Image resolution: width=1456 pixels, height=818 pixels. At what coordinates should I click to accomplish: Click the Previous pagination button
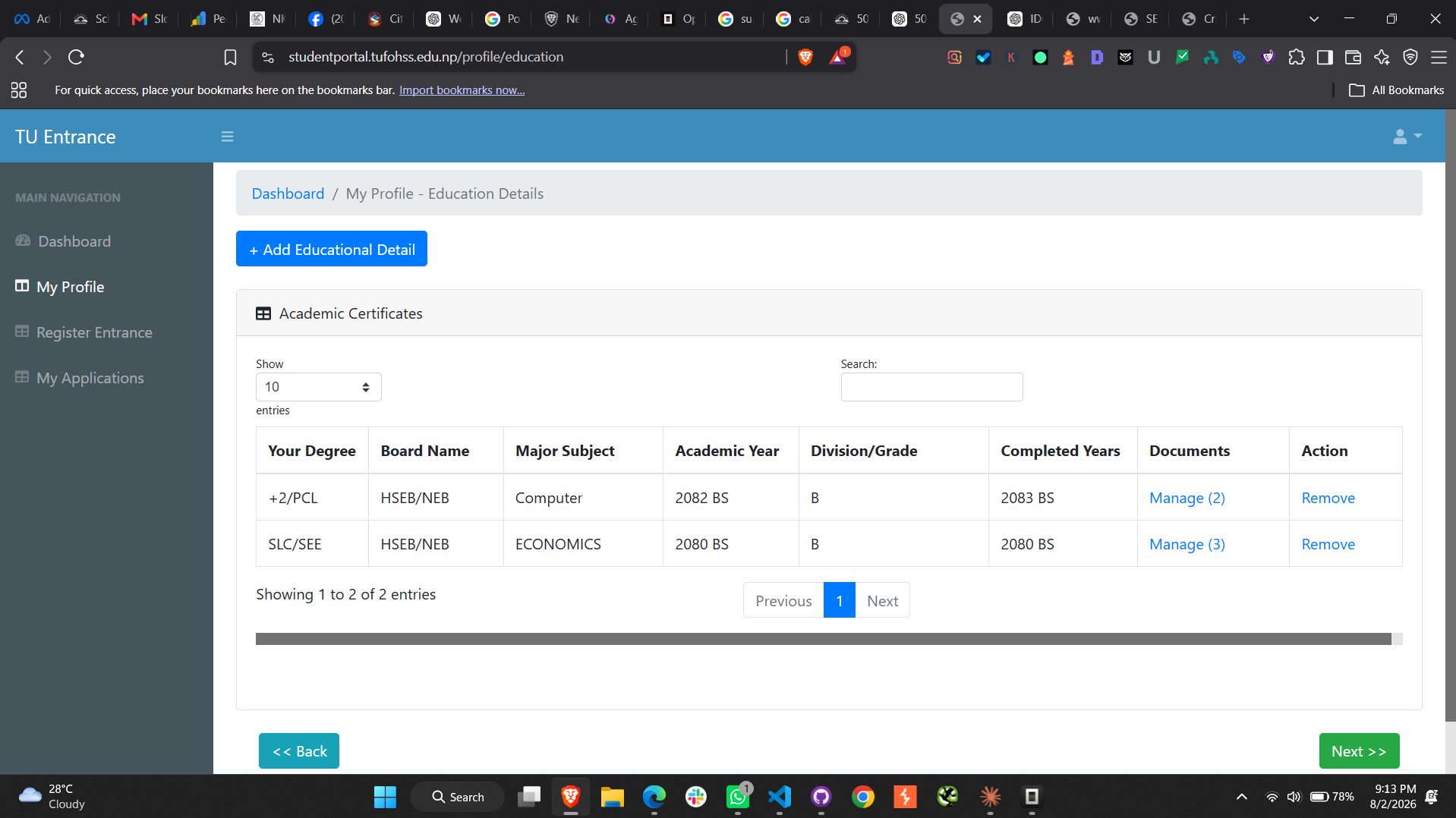coord(783,600)
